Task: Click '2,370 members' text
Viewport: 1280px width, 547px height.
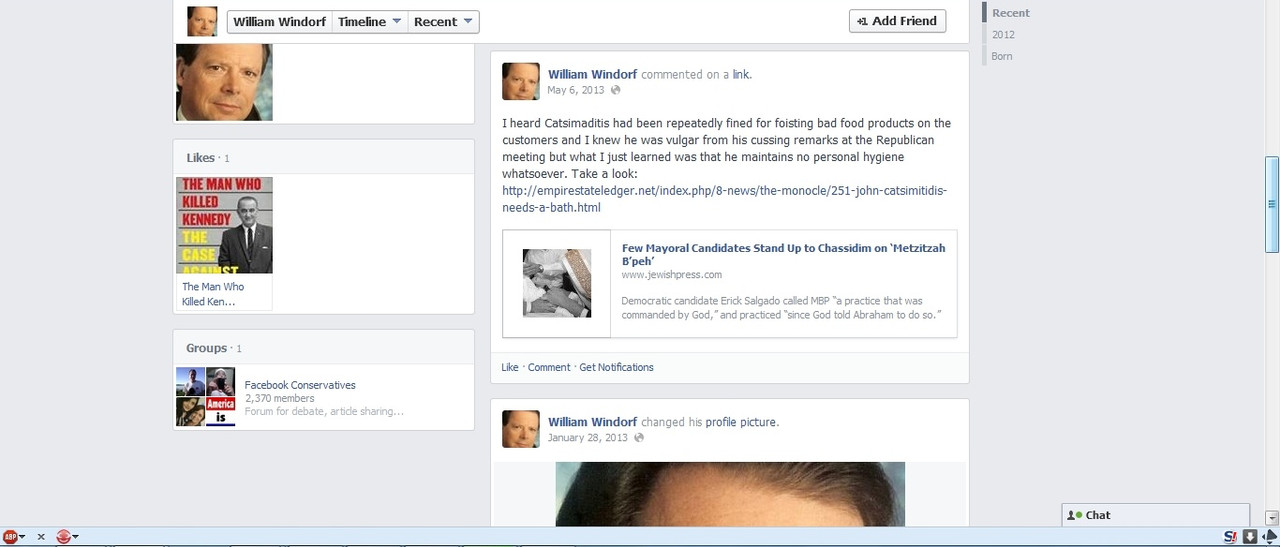Action: 279,398
